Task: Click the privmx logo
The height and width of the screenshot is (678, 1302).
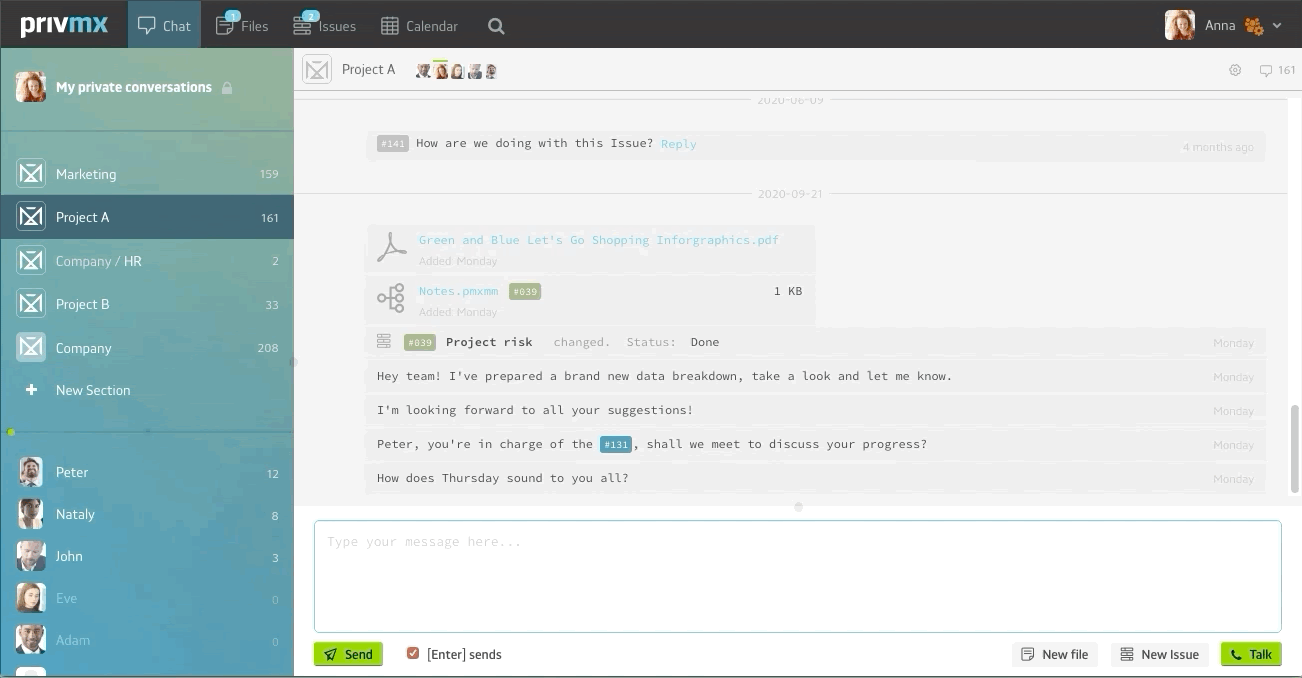Action: pyautogui.click(x=64, y=24)
